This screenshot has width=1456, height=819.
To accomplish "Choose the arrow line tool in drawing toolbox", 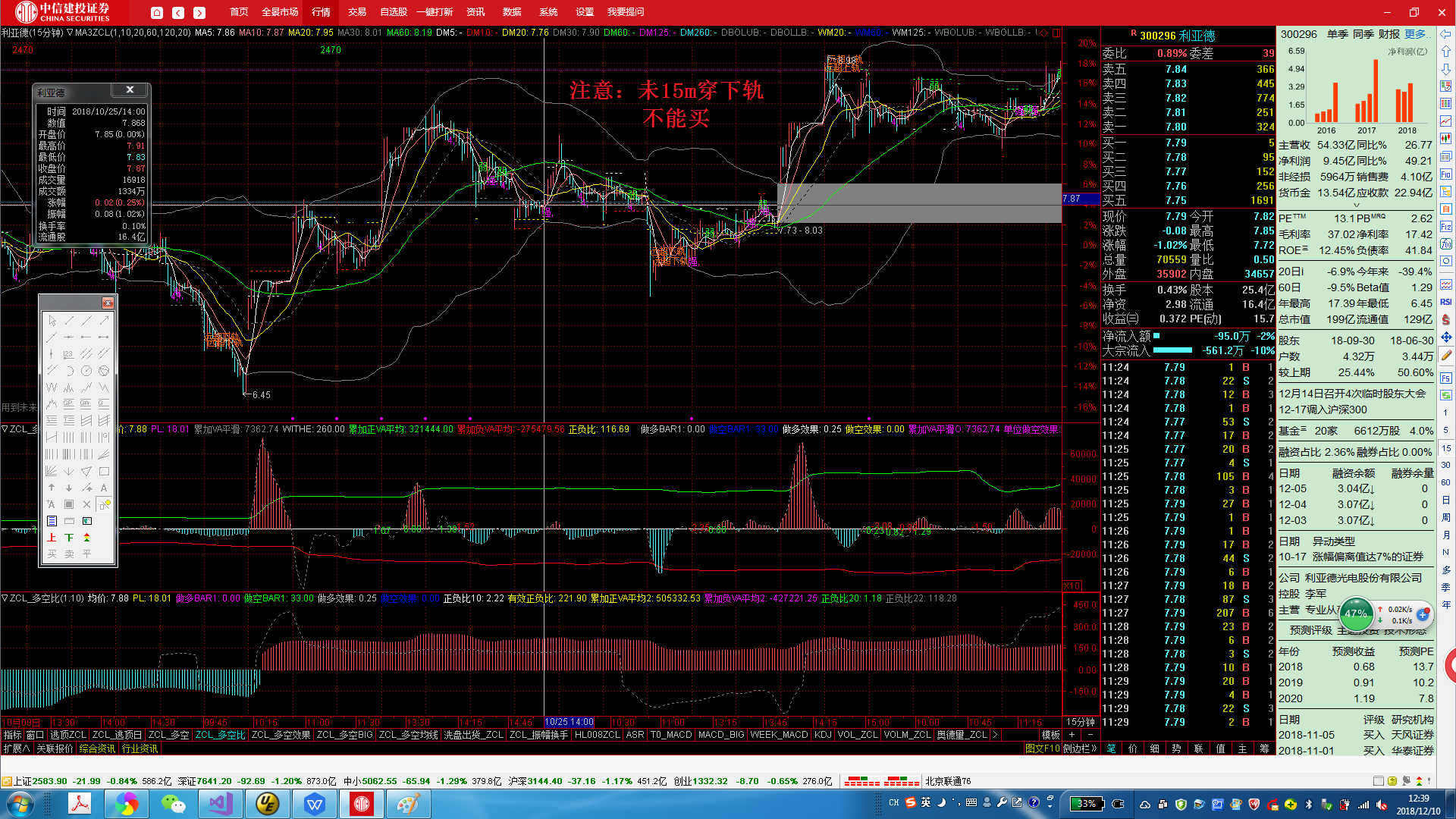I will pos(103,321).
